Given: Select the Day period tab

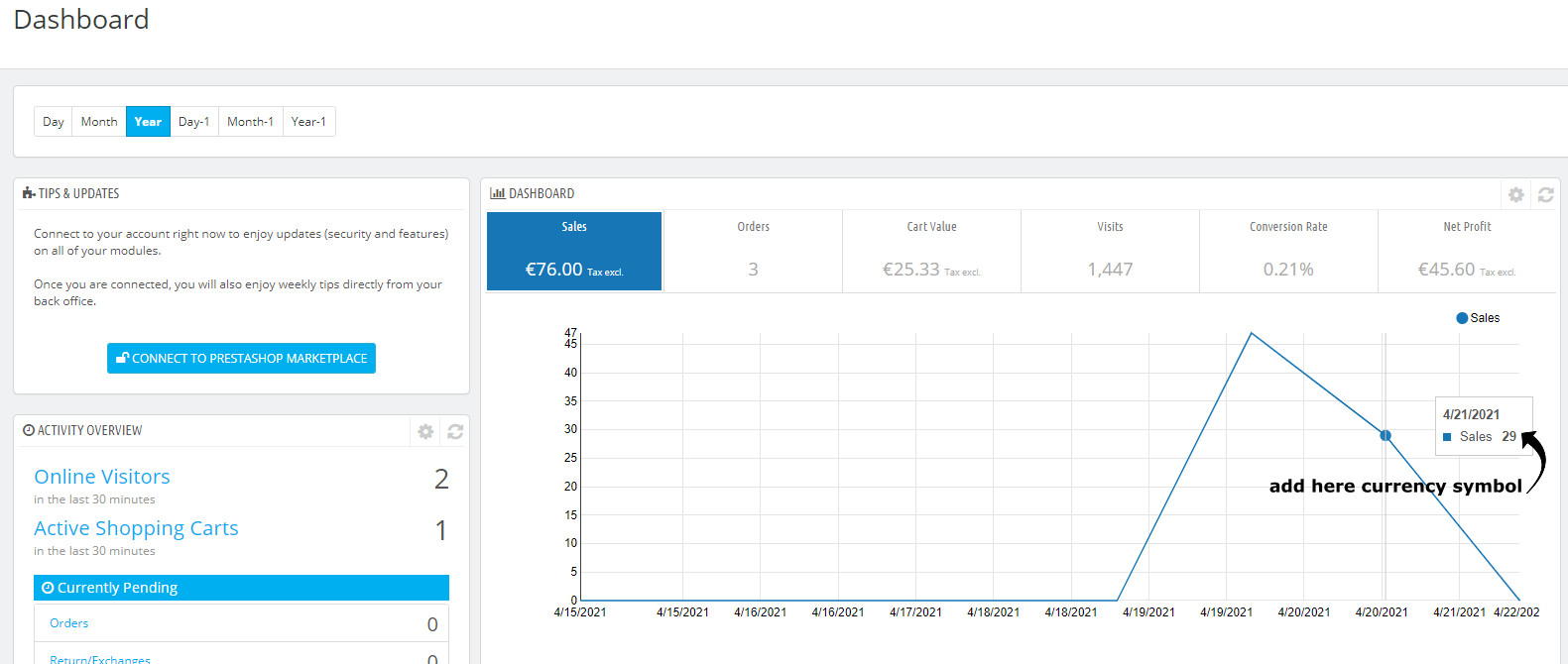Looking at the screenshot, I should (x=54, y=122).
